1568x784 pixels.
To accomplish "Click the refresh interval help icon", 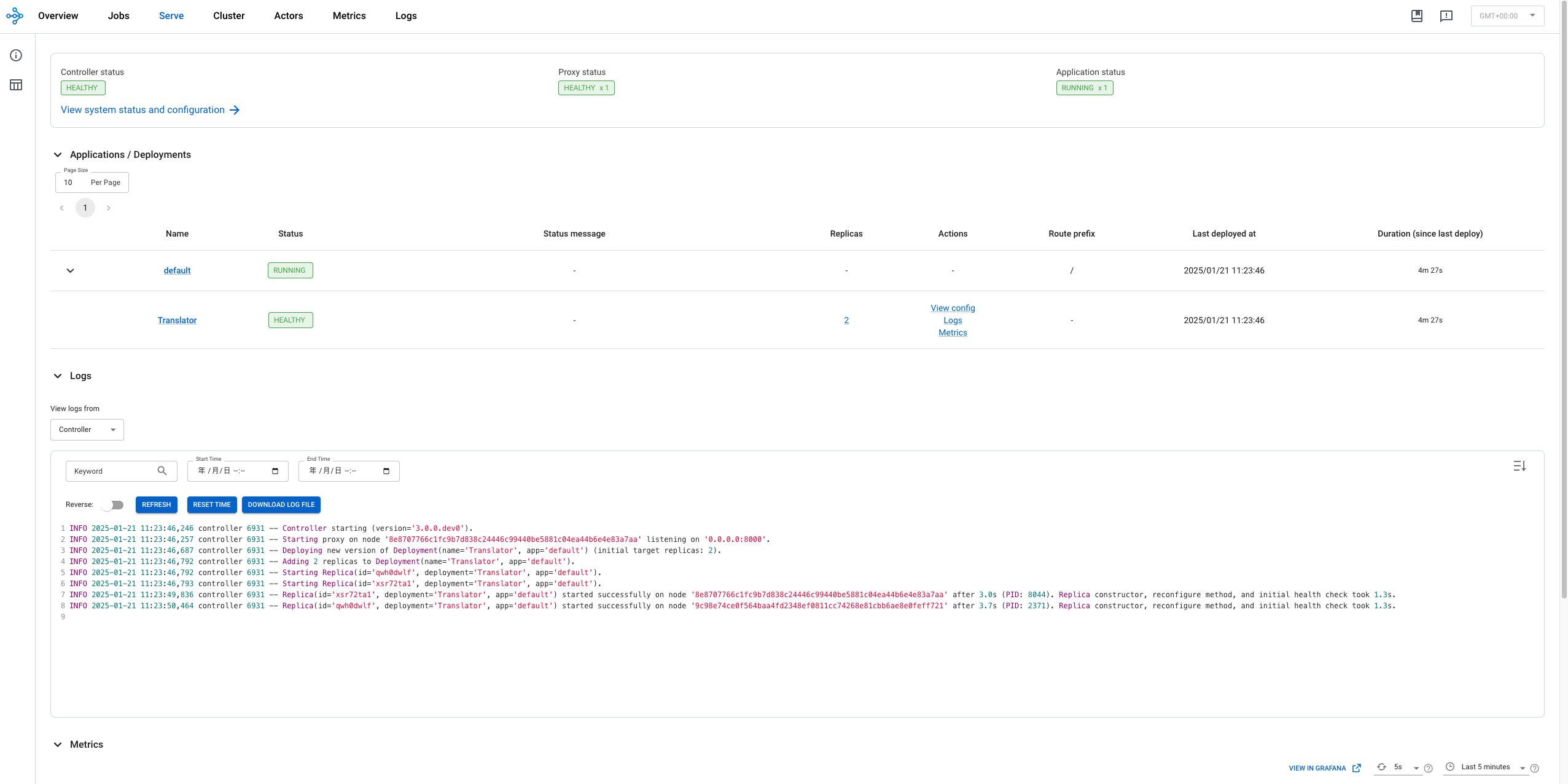I will pos(1428,768).
